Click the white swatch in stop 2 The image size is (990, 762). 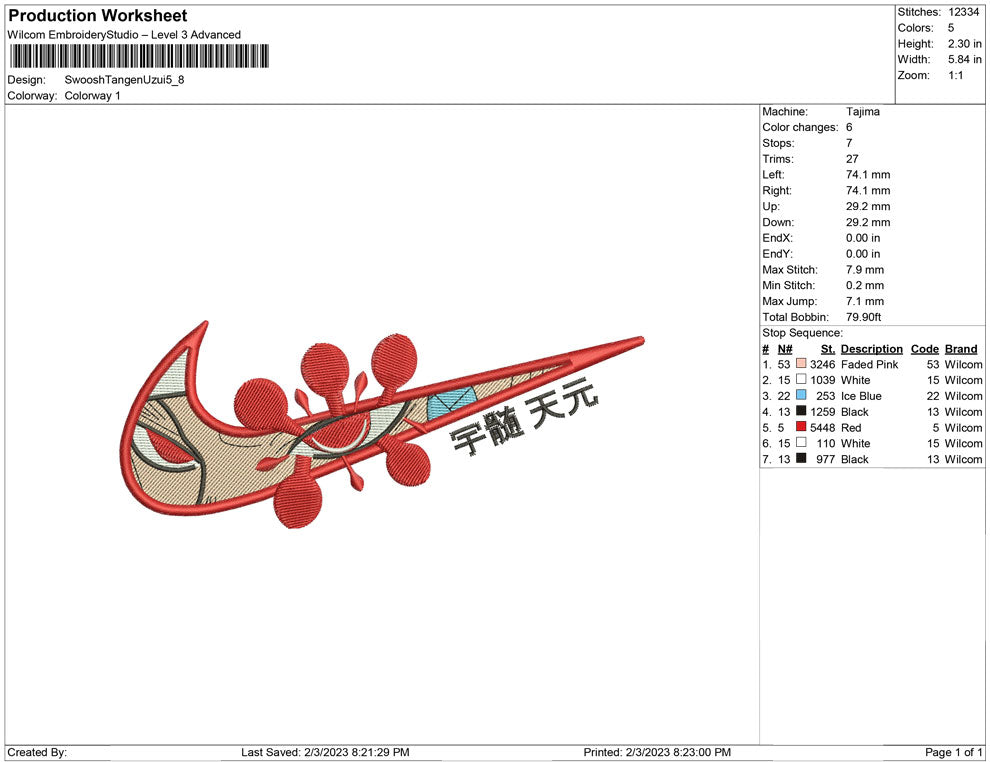[801, 379]
